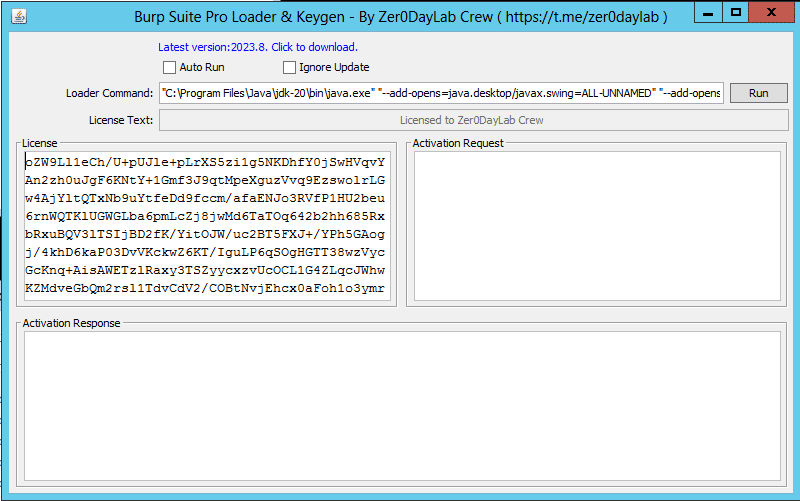Screen dimensions: 800x501
Task: Click the license line starting 'j/4khD6kaP03DvVK'
Action: [205, 253]
